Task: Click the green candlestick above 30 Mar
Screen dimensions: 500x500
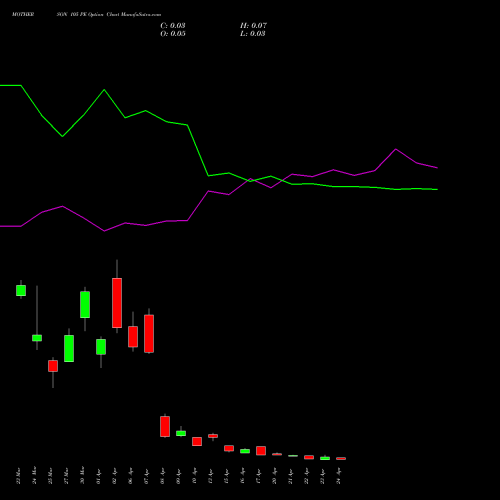Action: pos(85,305)
